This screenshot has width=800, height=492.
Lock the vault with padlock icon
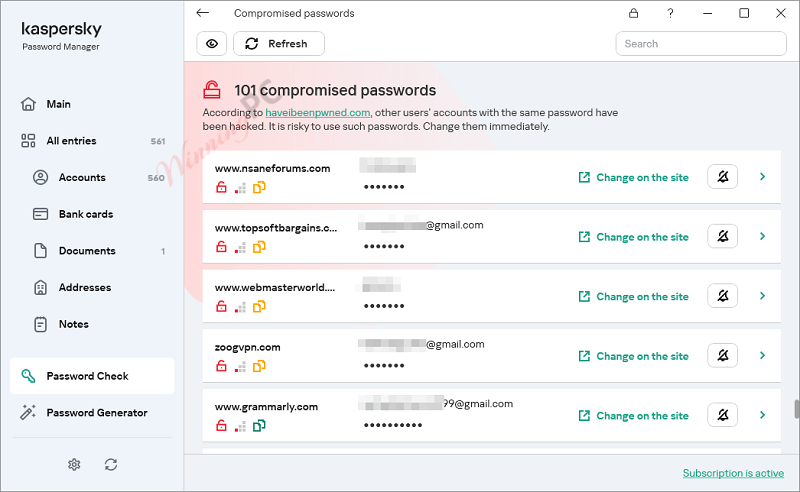pos(633,13)
